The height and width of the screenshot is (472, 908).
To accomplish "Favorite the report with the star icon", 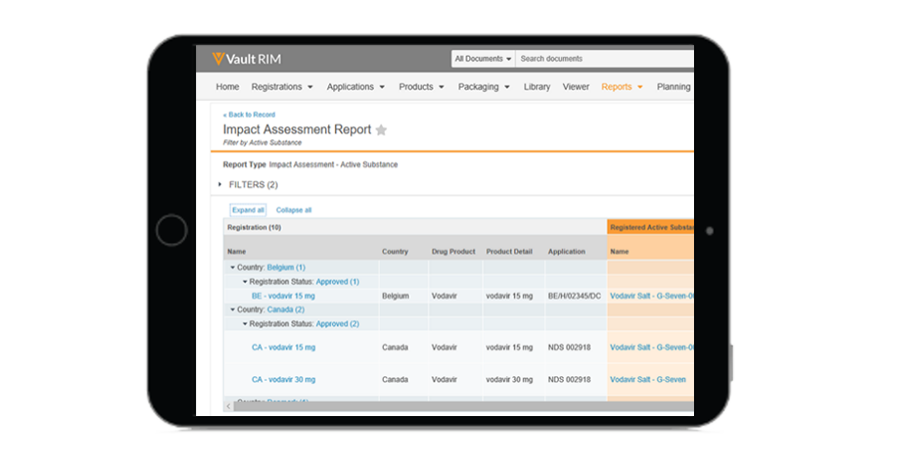I will (x=381, y=130).
